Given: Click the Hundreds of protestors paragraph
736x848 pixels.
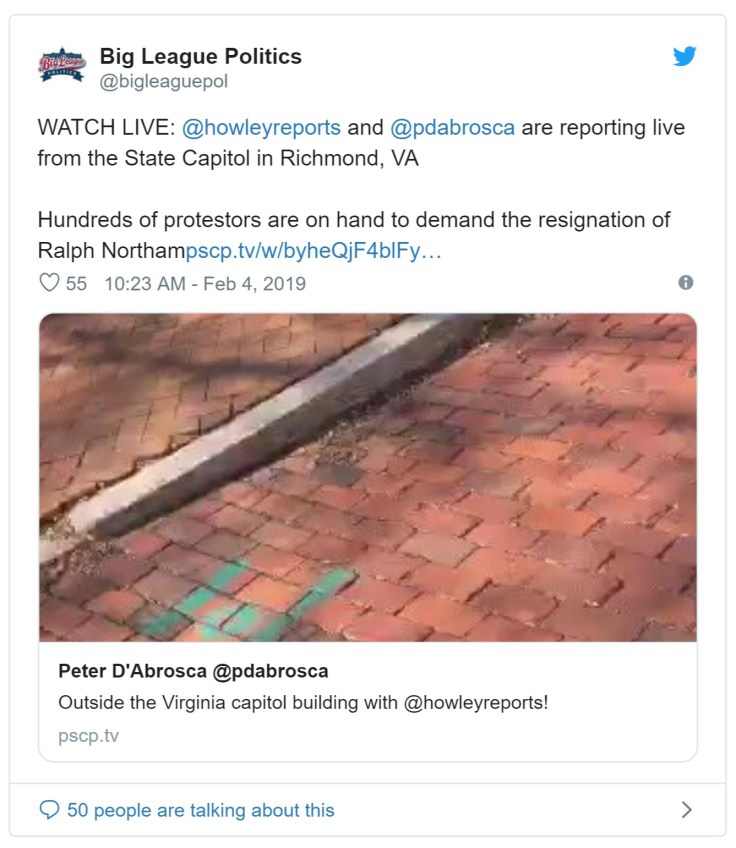Looking at the screenshot, I should pos(354,235).
